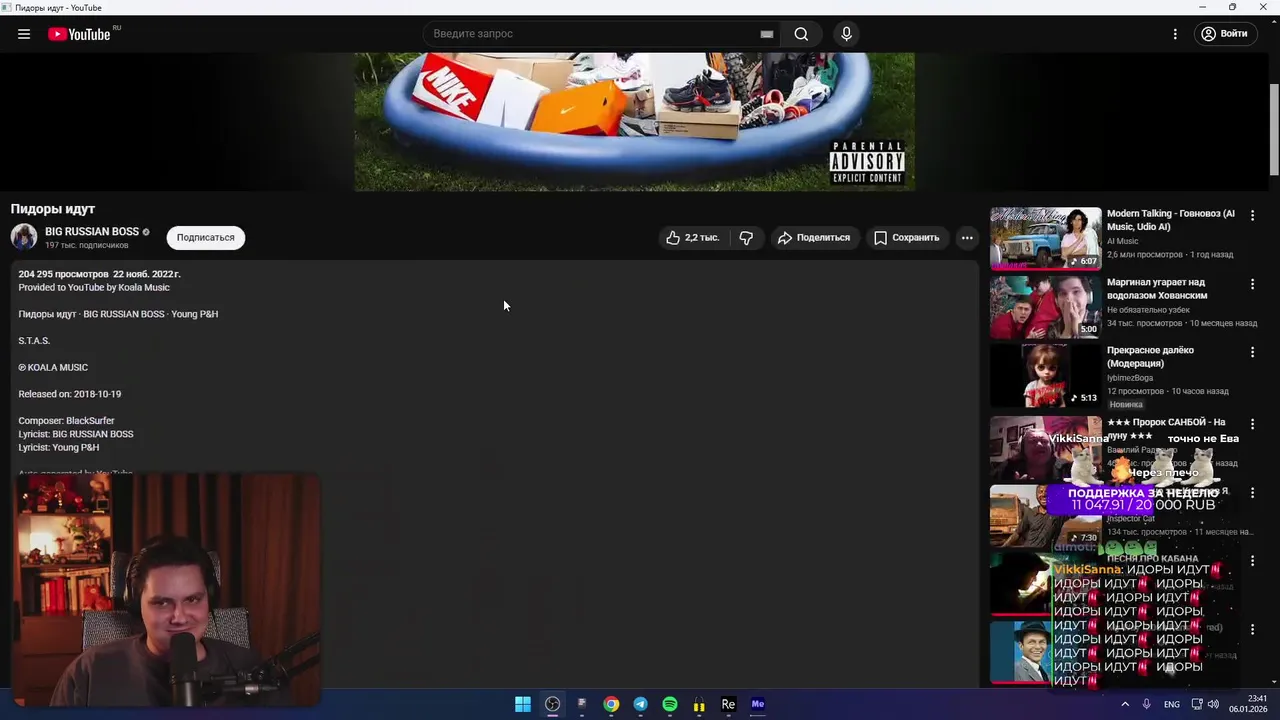Switch to OBS Studio in the taskbar
Viewport: 1280px width, 720px height.
point(552,704)
